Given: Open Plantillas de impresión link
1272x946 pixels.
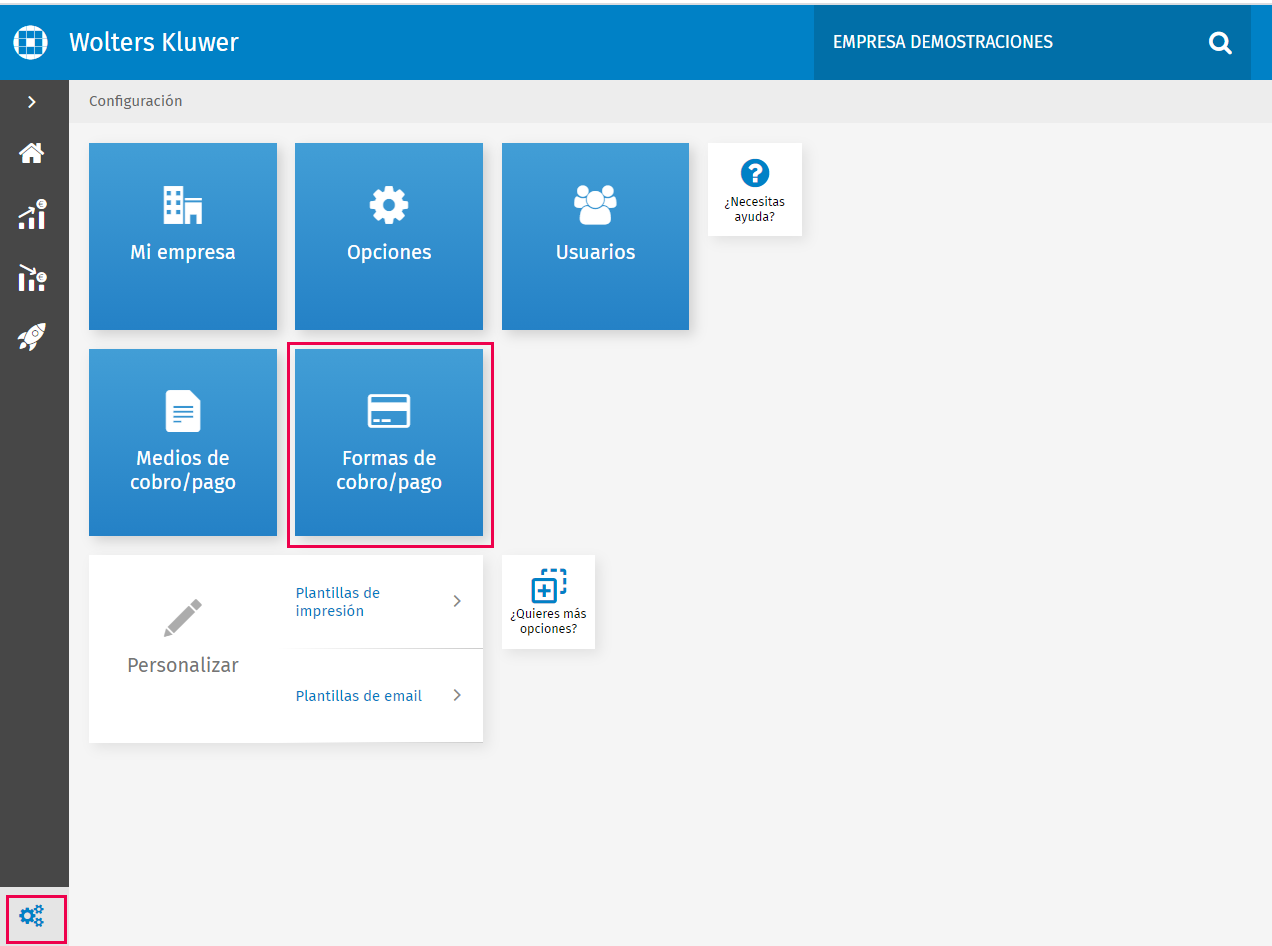Looking at the screenshot, I should 338,602.
